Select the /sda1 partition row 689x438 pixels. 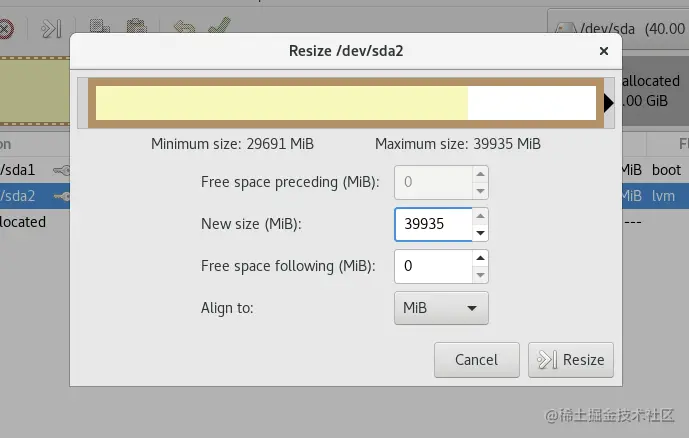point(35,170)
